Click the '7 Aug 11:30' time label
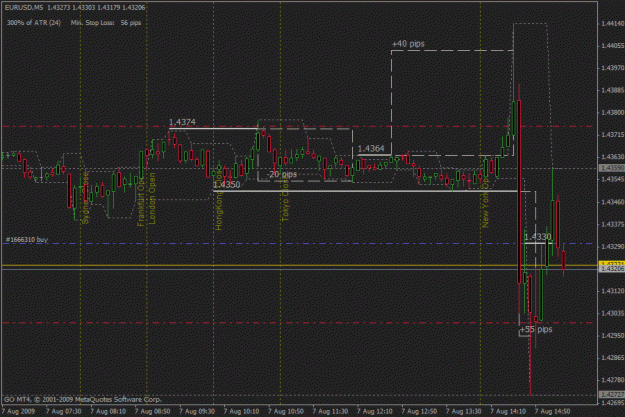This screenshot has width=625, height=417. tap(330, 411)
